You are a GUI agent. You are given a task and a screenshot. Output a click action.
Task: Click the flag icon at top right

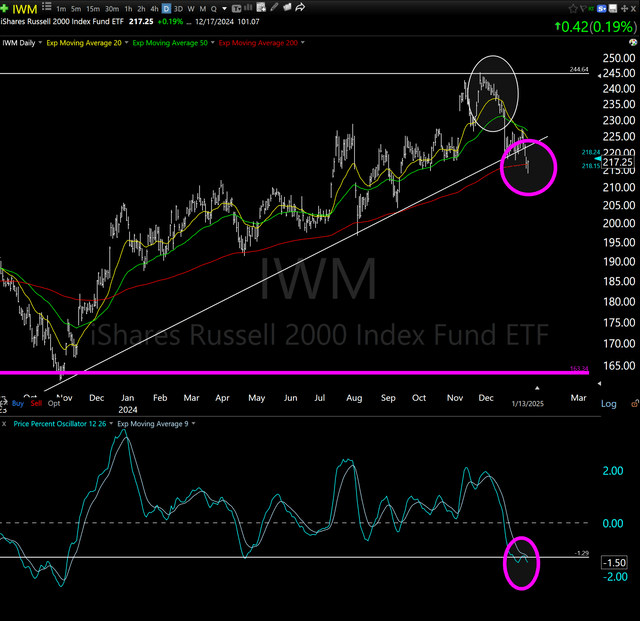583,8
